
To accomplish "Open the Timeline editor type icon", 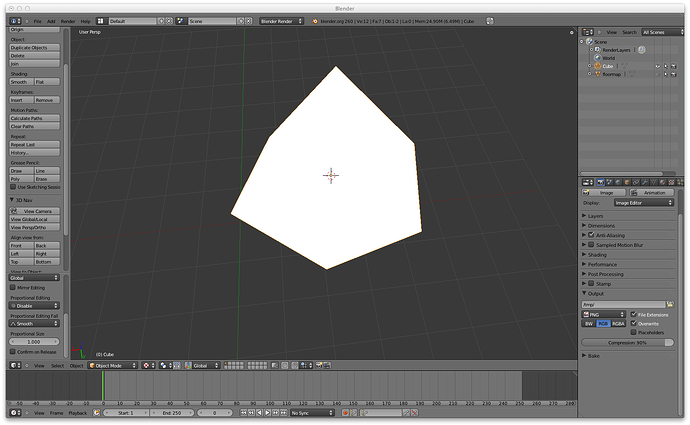I will 15,413.
